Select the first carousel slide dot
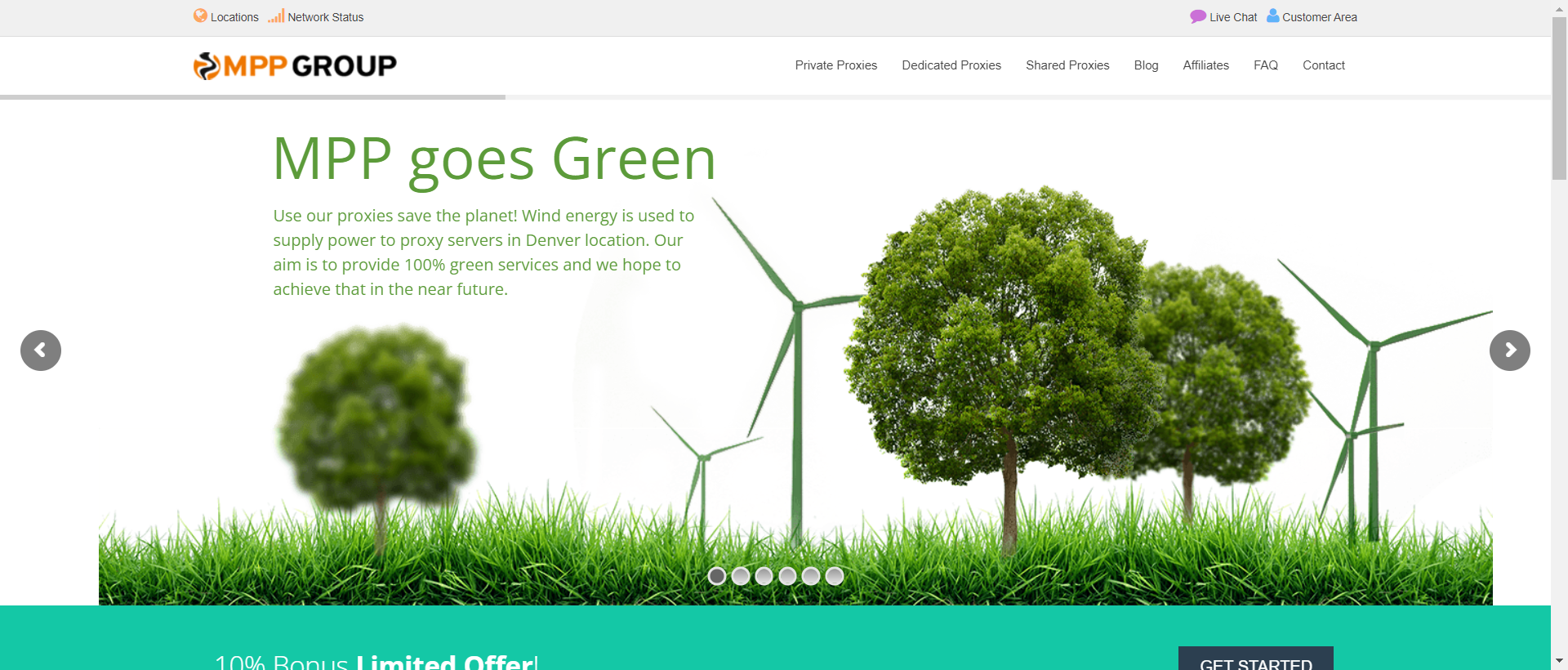This screenshot has width=1568, height=670. 717,576
